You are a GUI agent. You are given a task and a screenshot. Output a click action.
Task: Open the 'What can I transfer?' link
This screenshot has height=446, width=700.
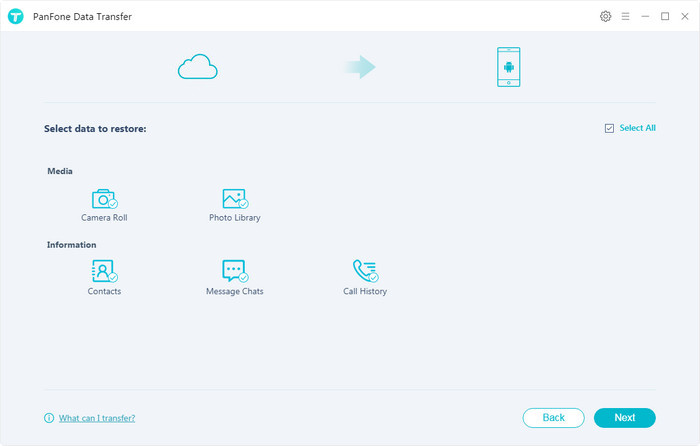97,418
